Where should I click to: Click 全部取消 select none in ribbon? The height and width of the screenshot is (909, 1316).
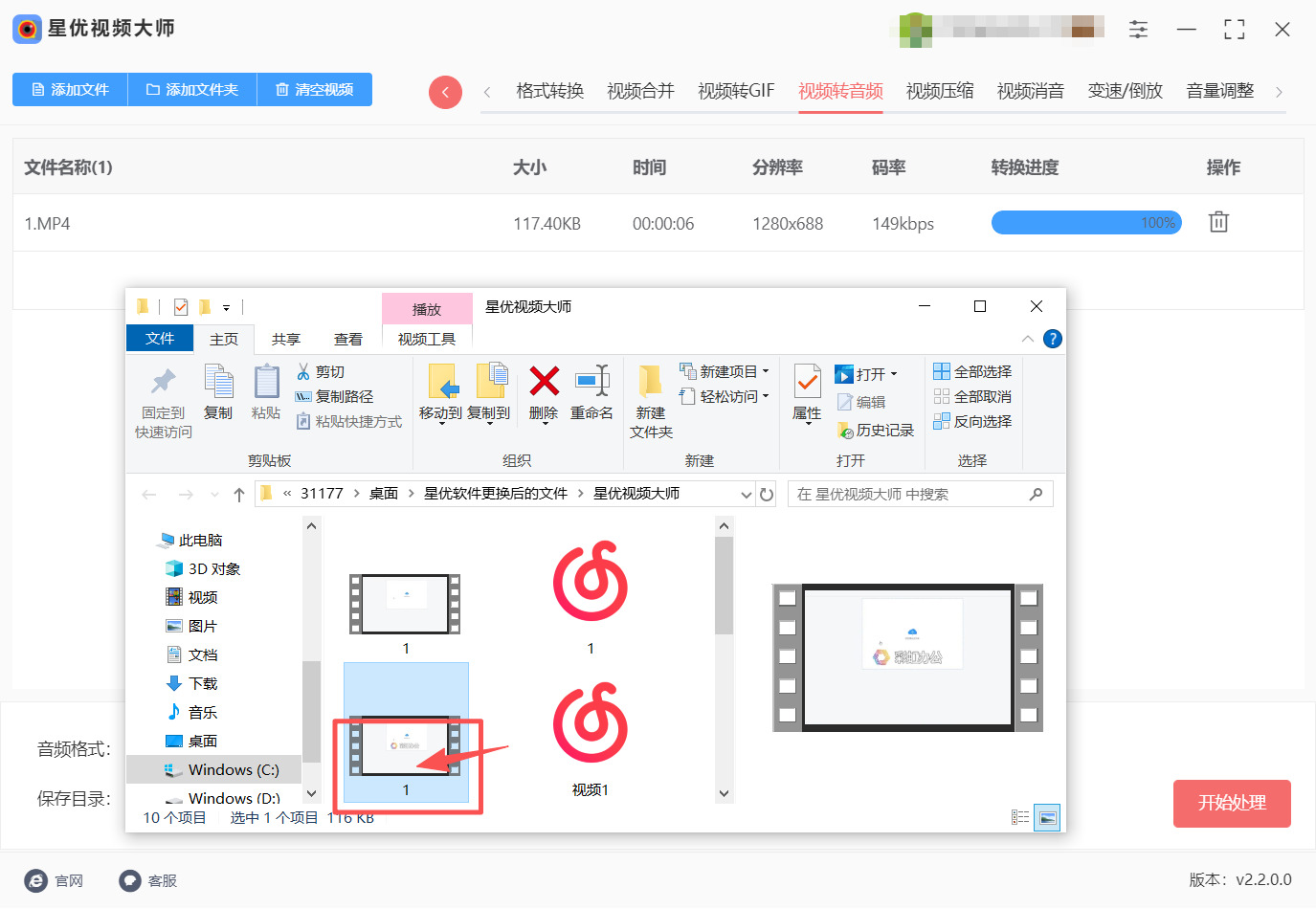coord(972,397)
